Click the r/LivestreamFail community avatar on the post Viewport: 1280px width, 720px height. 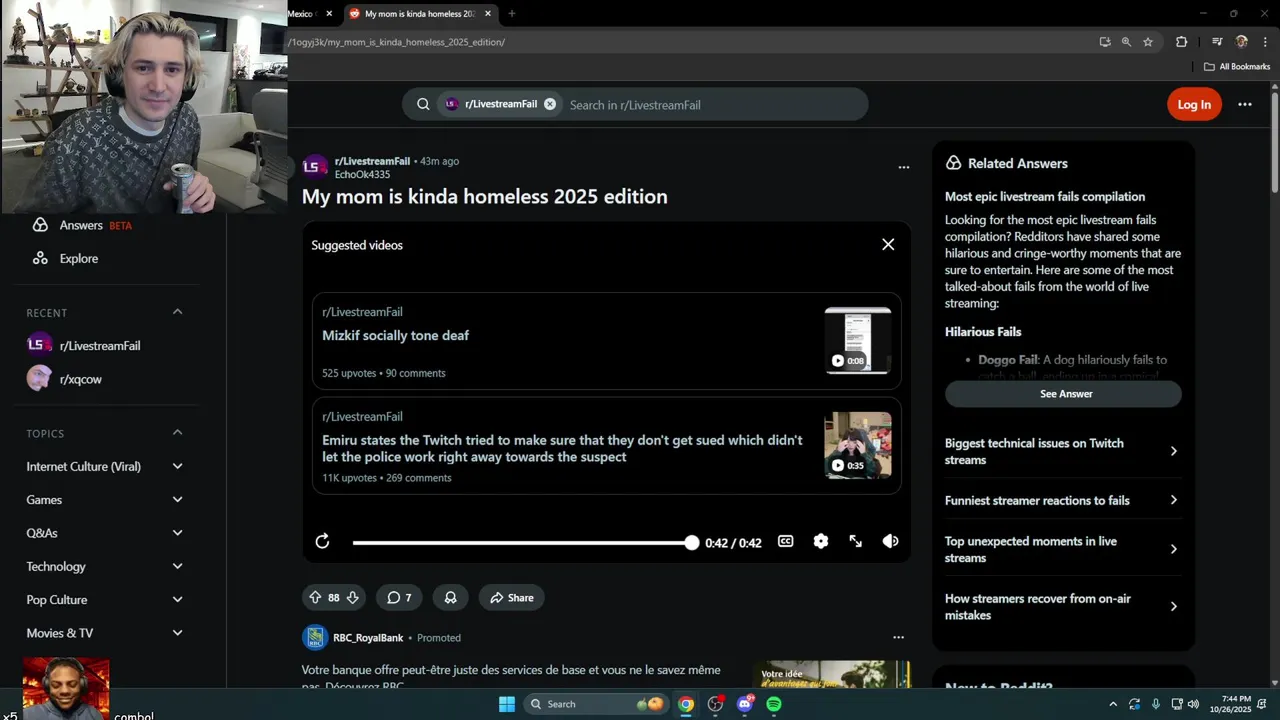pos(315,167)
